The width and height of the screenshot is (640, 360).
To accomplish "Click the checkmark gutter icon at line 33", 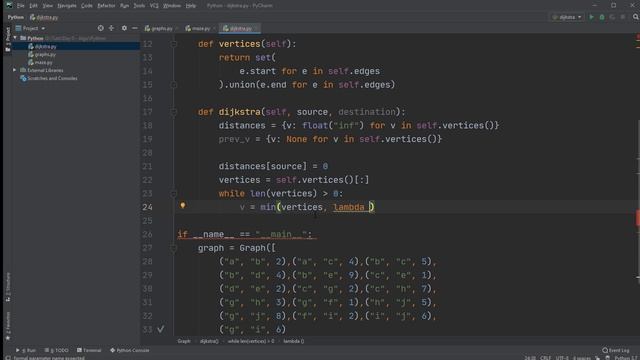I will tap(161, 329).
